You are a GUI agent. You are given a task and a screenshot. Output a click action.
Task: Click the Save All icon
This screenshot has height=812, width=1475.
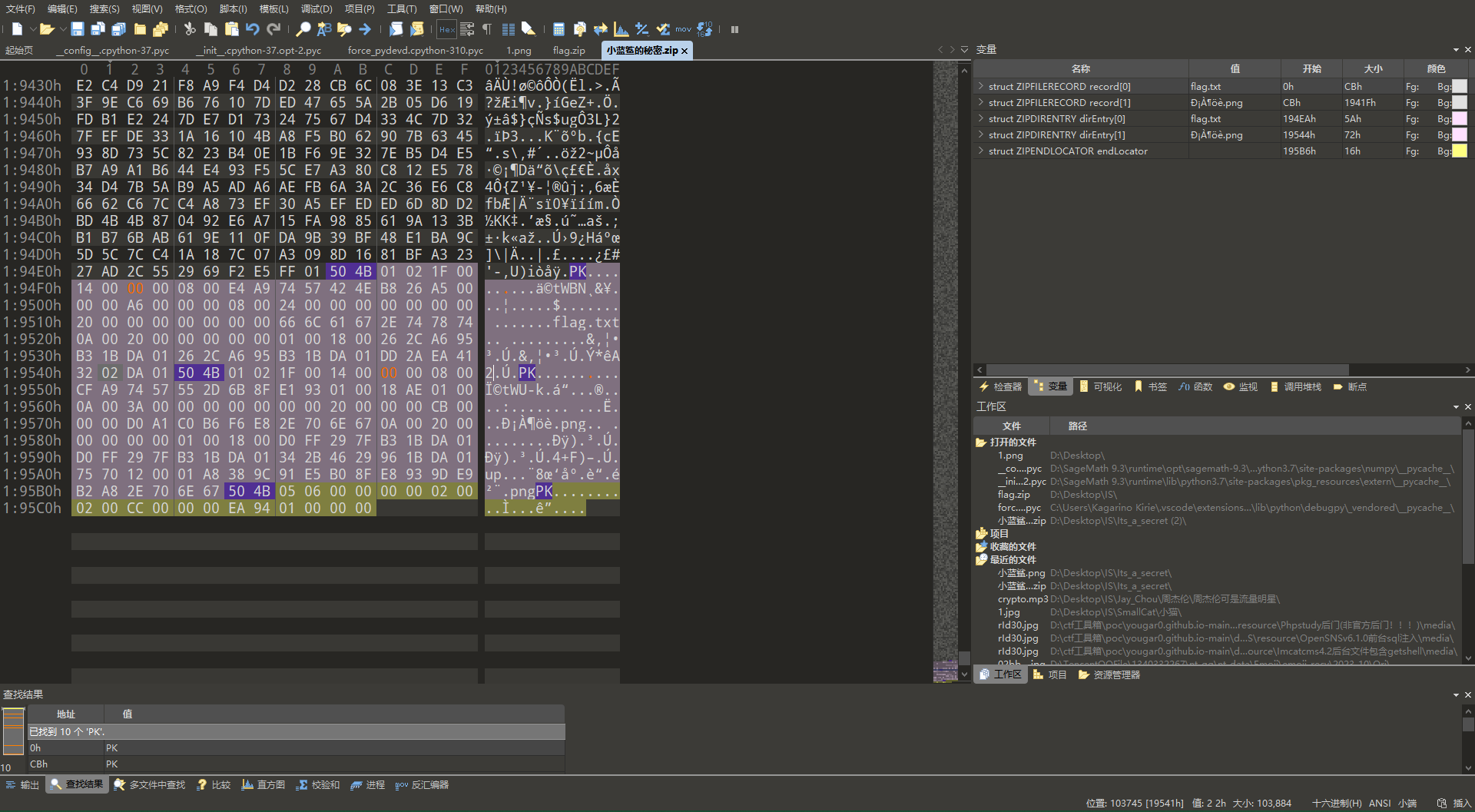click(x=118, y=29)
